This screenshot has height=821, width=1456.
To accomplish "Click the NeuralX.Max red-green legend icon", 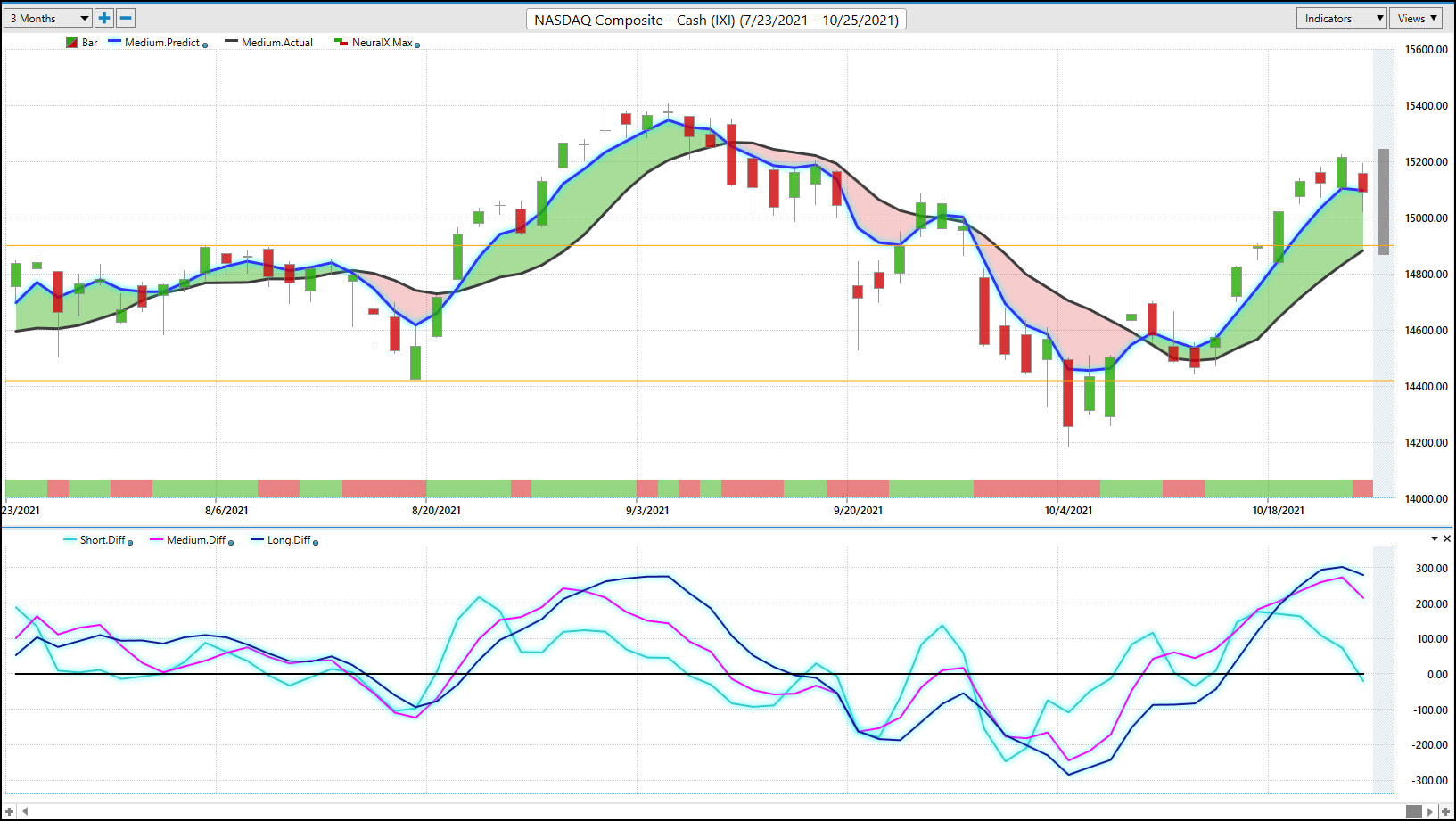I will coord(341,42).
